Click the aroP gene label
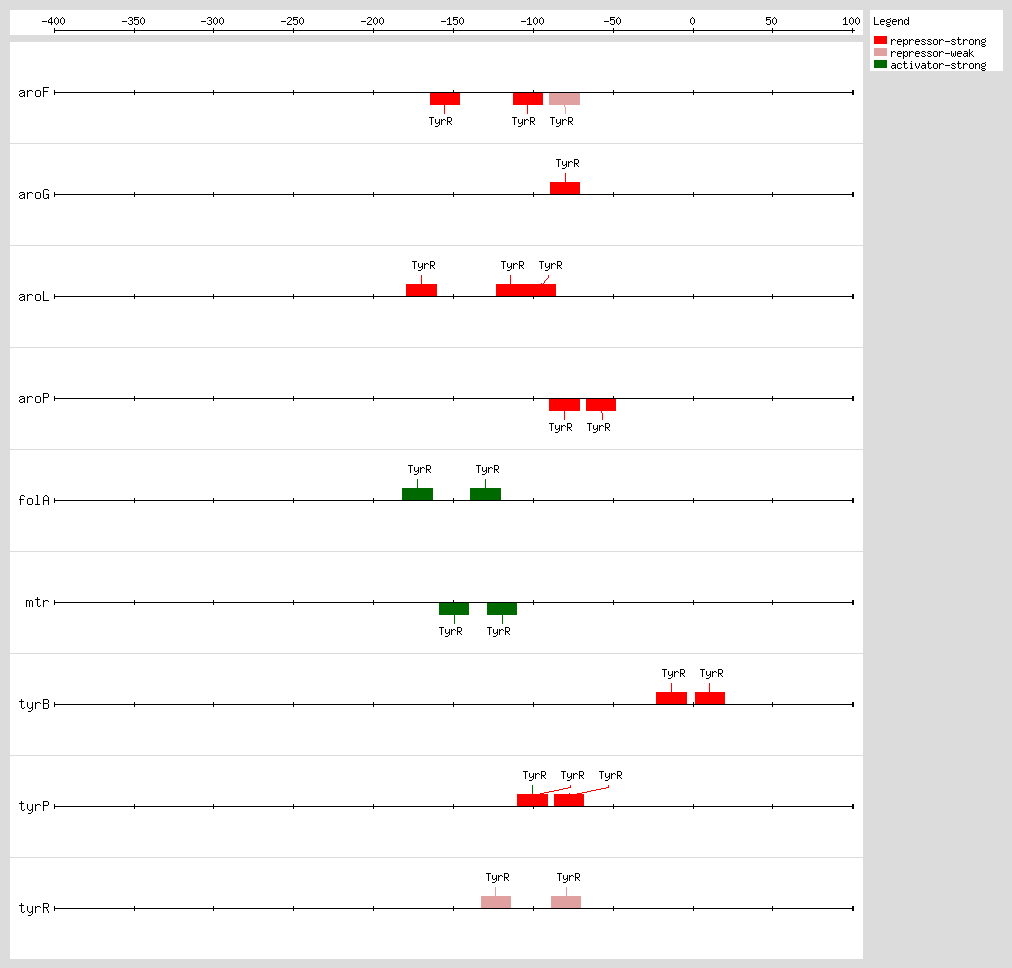Image resolution: width=1012 pixels, height=968 pixels. pyautogui.click(x=34, y=399)
